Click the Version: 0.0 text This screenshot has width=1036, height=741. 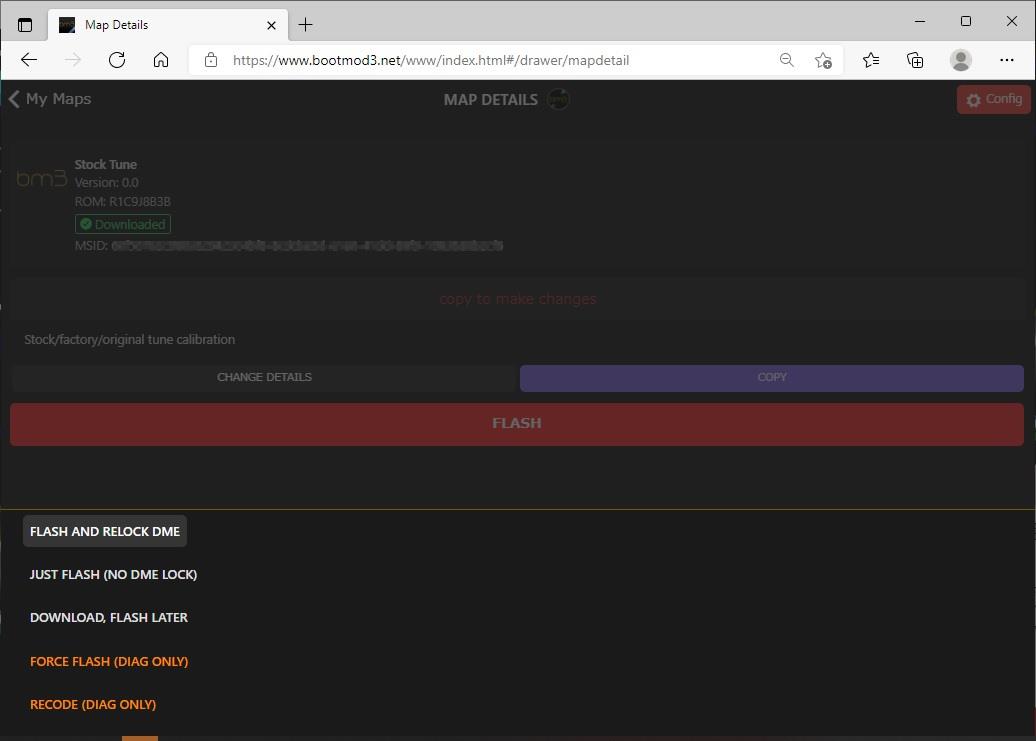point(106,183)
